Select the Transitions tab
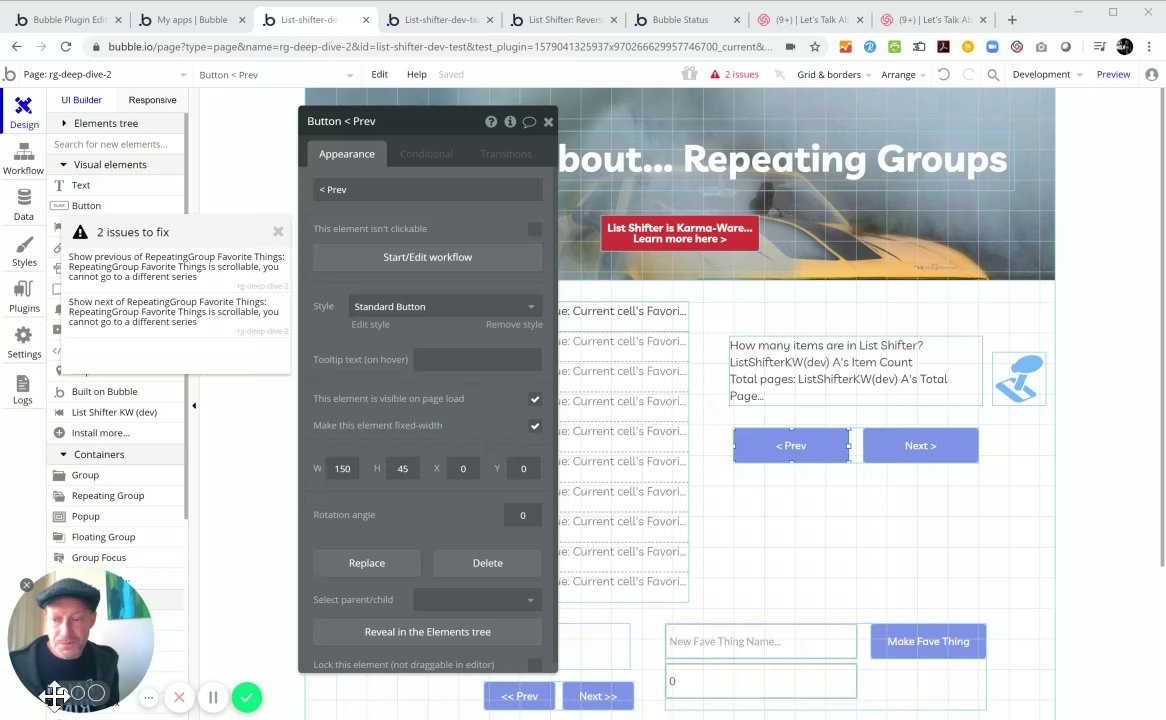This screenshot has height=720, width=1166. tap(506, 154)
